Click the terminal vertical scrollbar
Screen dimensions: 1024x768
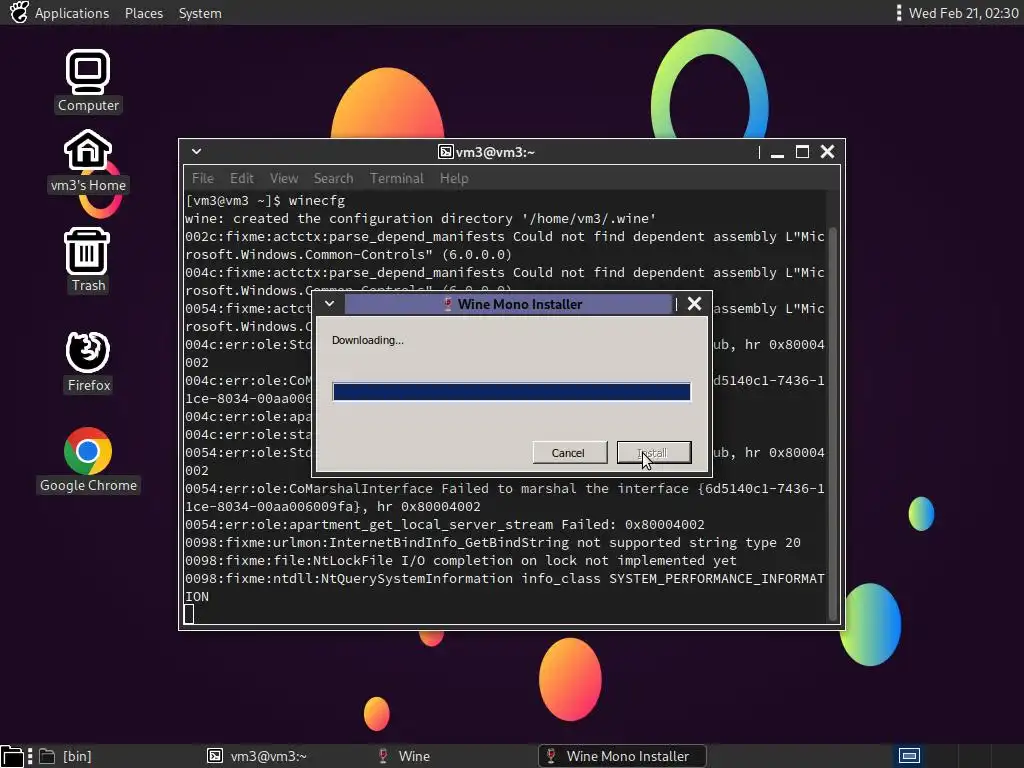click(x=833, y=423)
